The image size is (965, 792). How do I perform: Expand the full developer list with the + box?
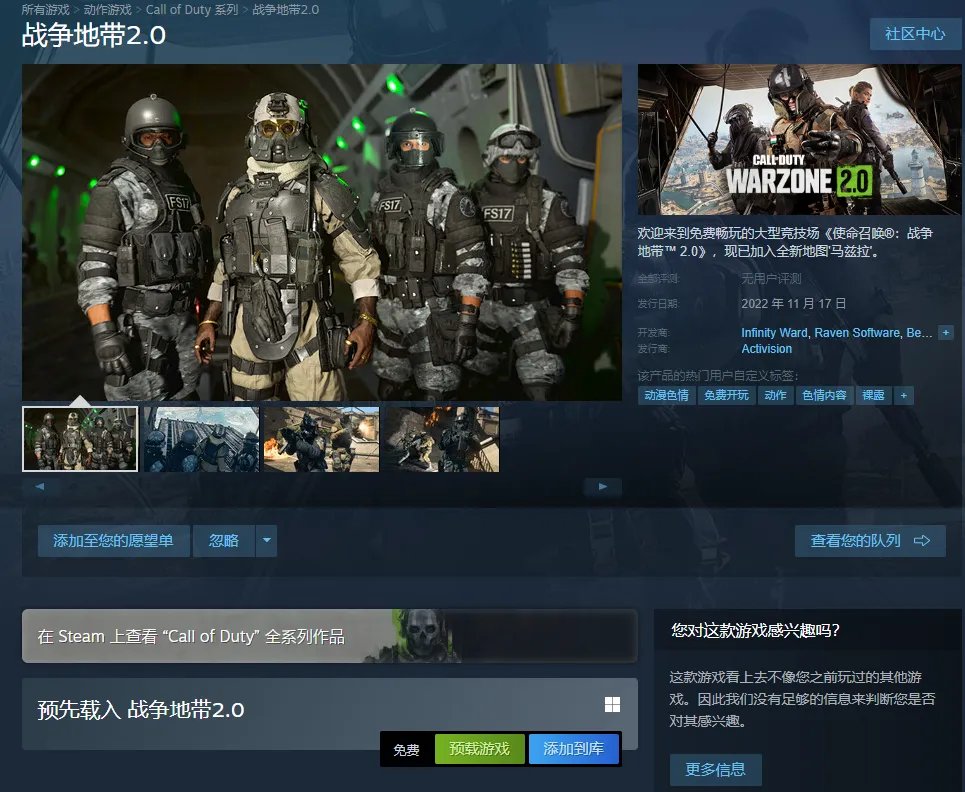tap(944, 331)
